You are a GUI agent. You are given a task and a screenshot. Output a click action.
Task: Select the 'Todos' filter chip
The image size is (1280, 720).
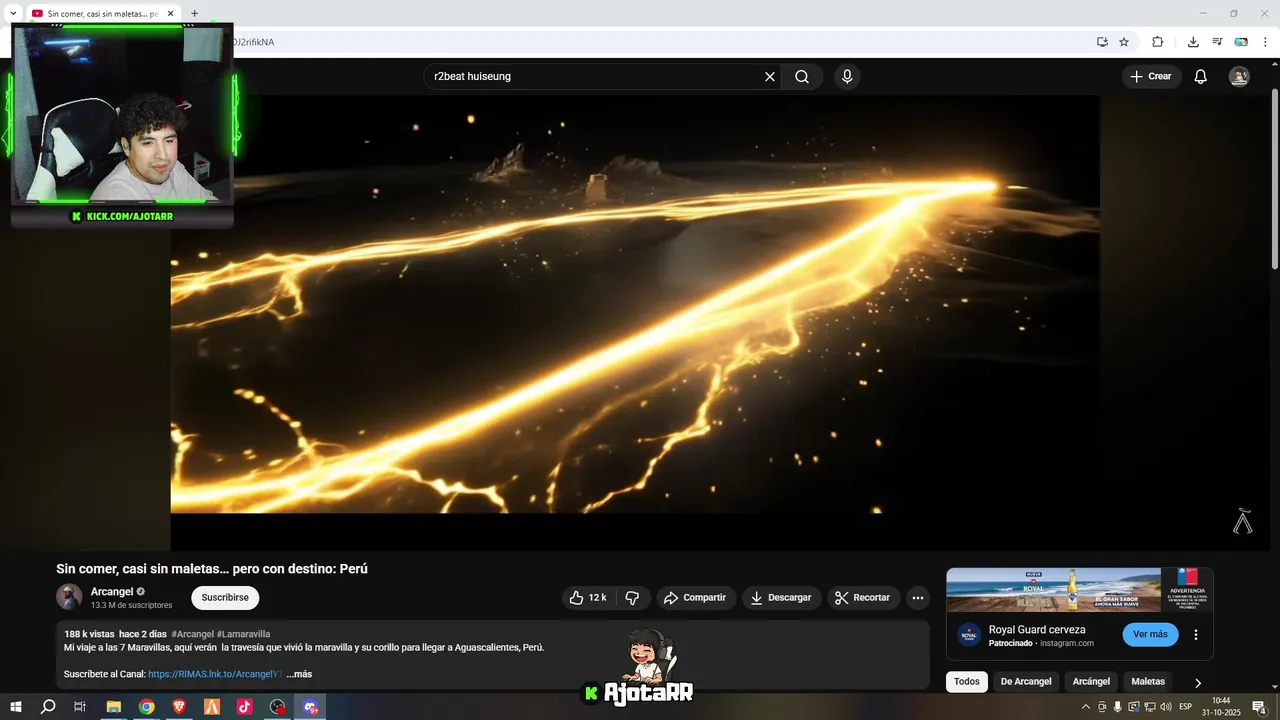tap(967, 682)
